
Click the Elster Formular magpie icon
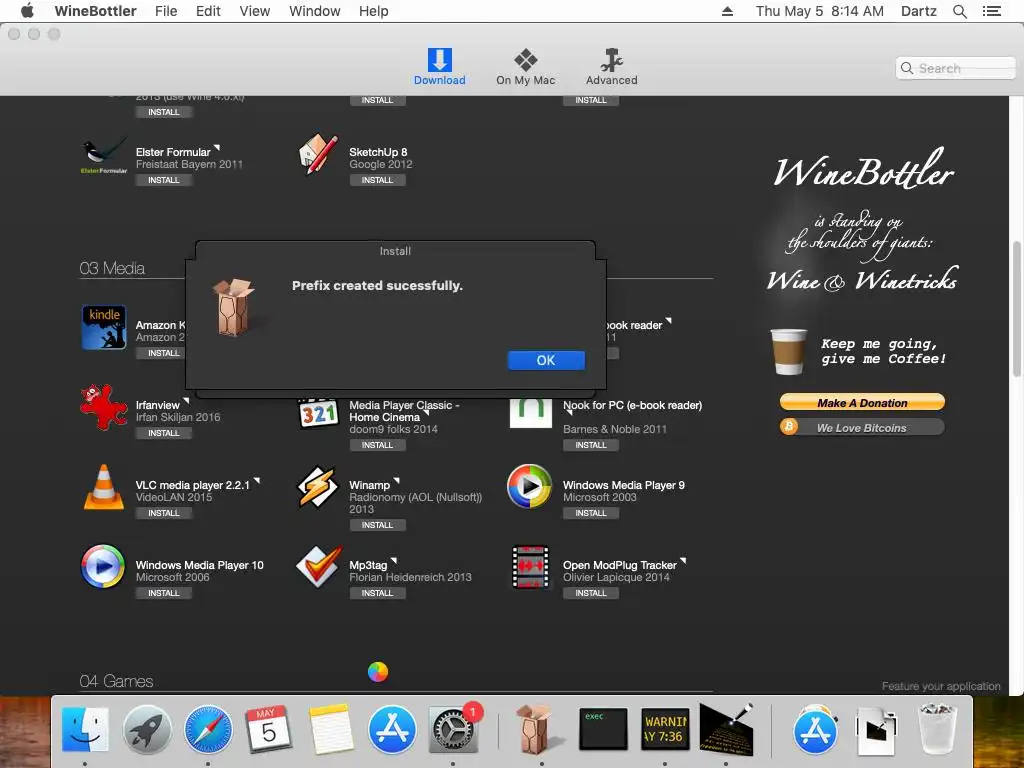(104, 157)
